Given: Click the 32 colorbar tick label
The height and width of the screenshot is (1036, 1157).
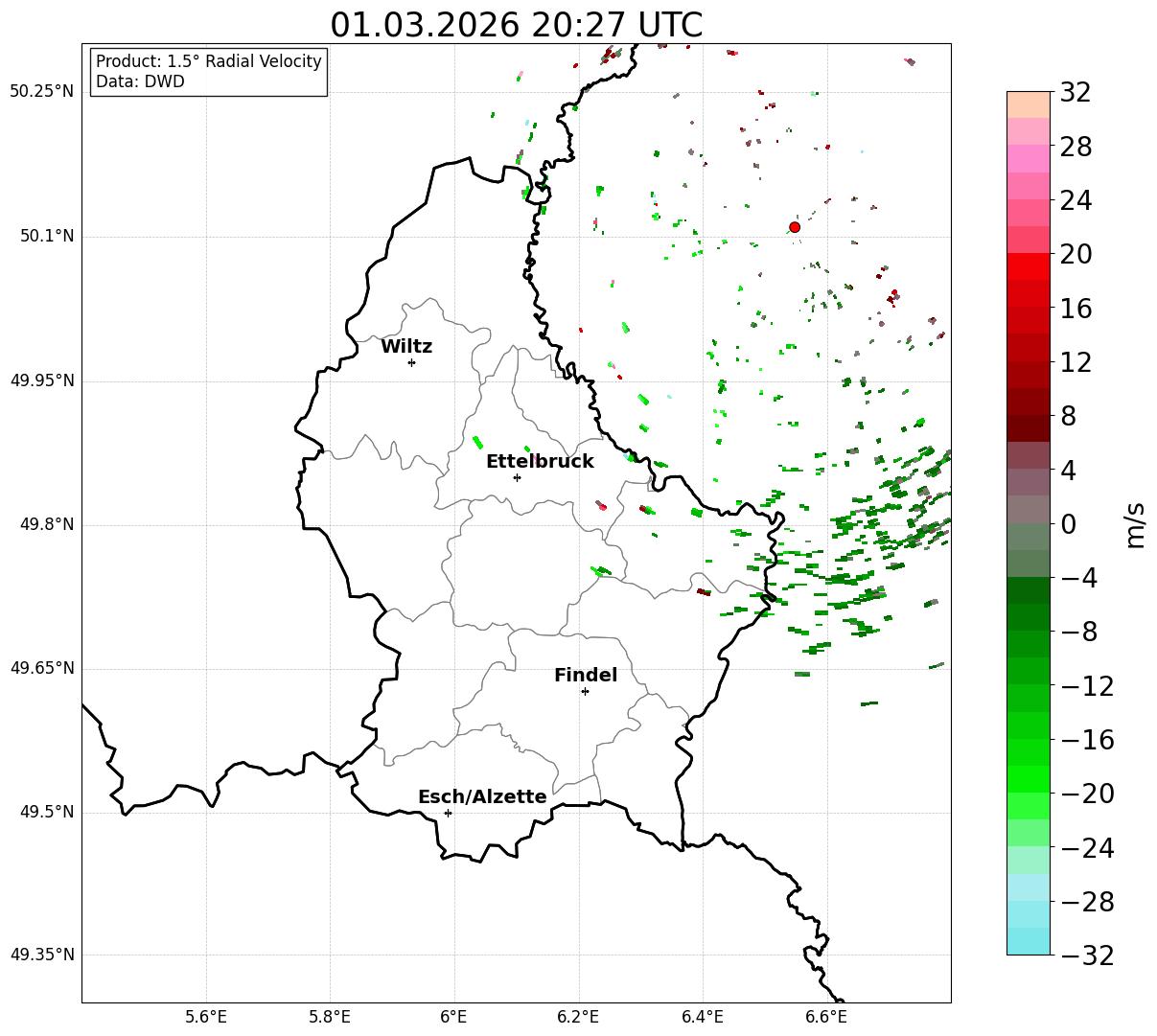Looking at the screenshot, I should point(1075,93).
